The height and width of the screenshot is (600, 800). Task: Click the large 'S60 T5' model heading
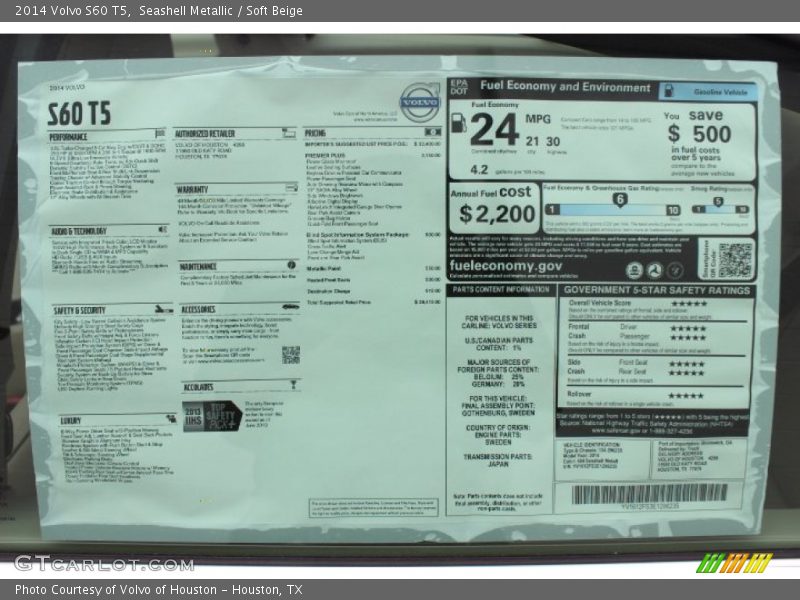(x=79, y=114)
